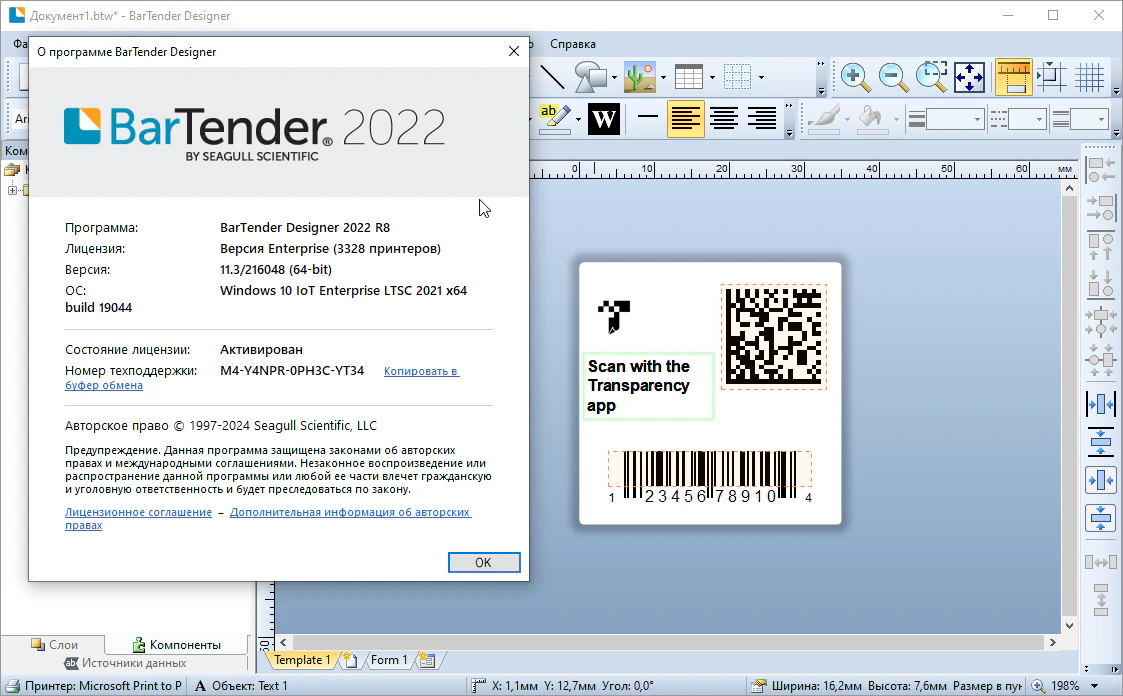Add new template with the page icon

(350, 660)
